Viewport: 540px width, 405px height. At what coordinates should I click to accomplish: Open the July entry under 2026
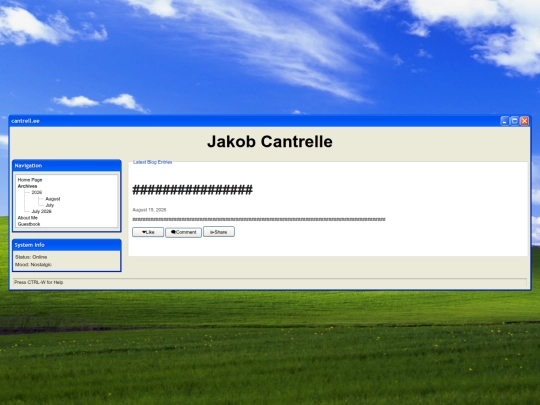click(50, 205)
